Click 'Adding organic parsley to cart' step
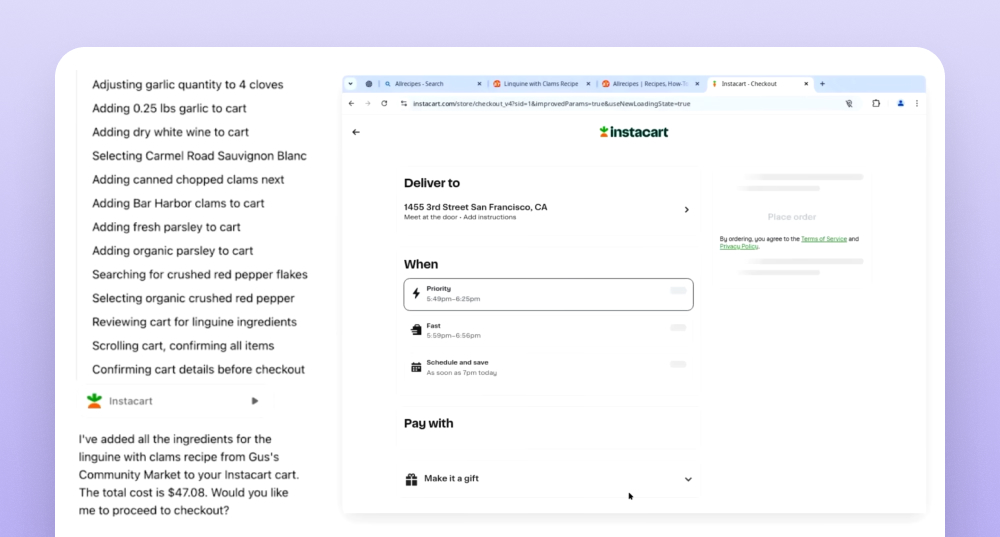 172,251
